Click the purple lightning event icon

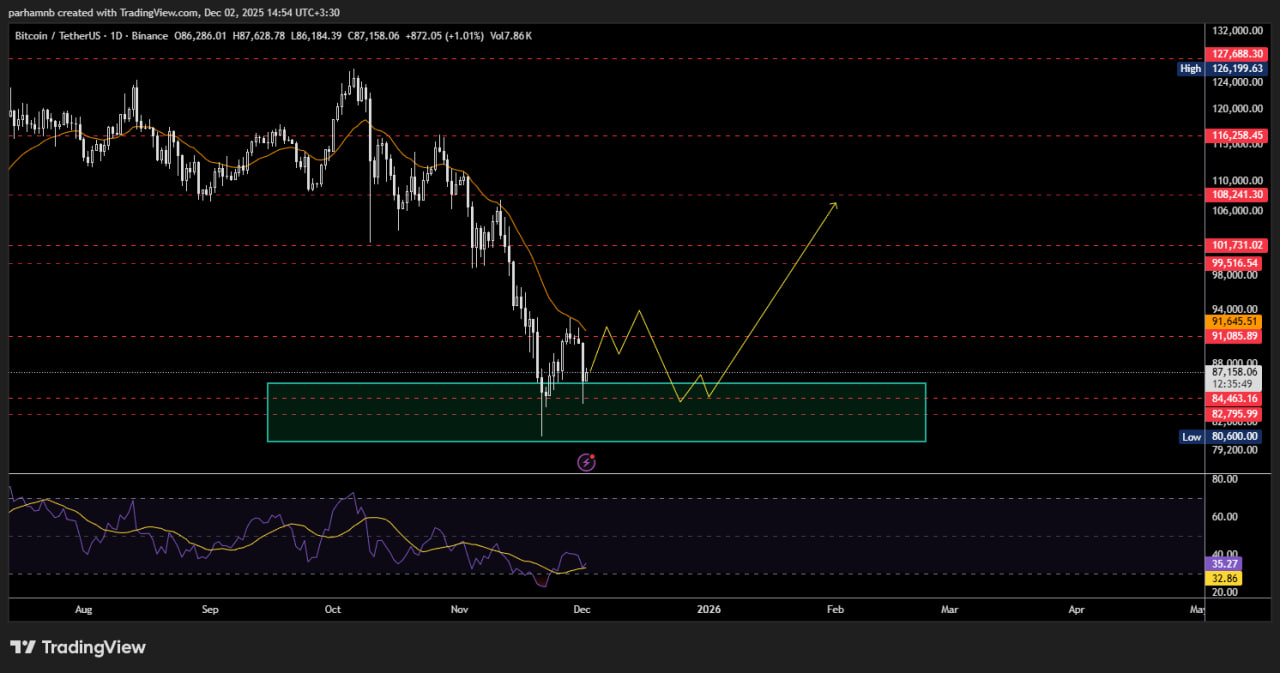pyautogui.click(x=587, y=462)
